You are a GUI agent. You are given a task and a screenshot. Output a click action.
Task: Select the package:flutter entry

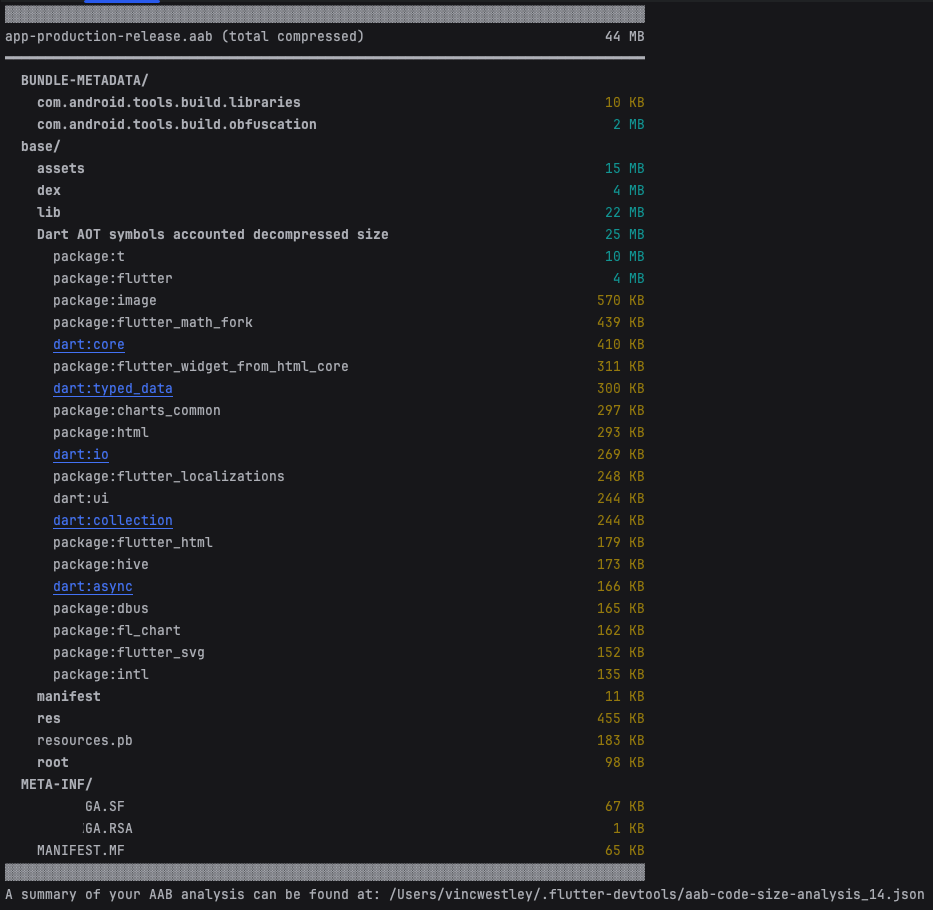point(113,279)
